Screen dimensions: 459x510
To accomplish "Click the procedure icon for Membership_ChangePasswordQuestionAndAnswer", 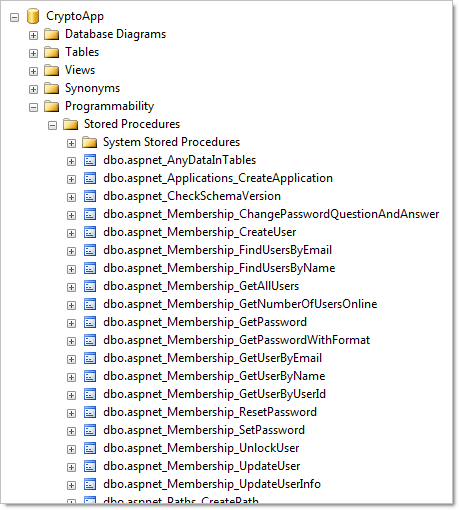I will point(90,214).
